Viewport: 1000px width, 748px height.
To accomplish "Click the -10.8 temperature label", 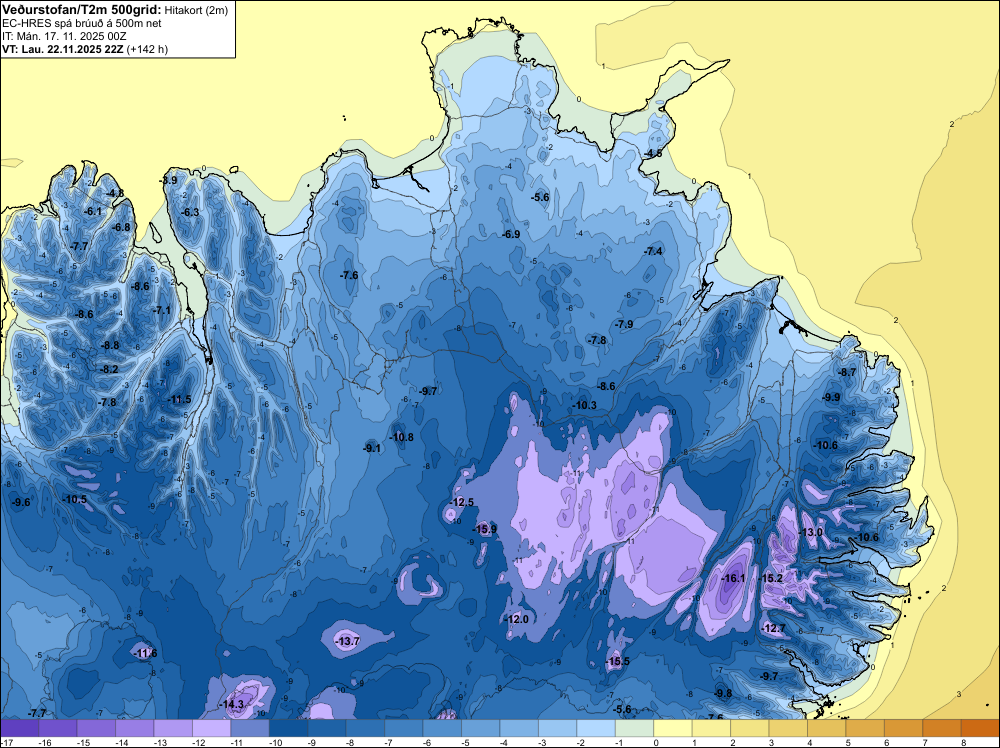I will point(402,437).
